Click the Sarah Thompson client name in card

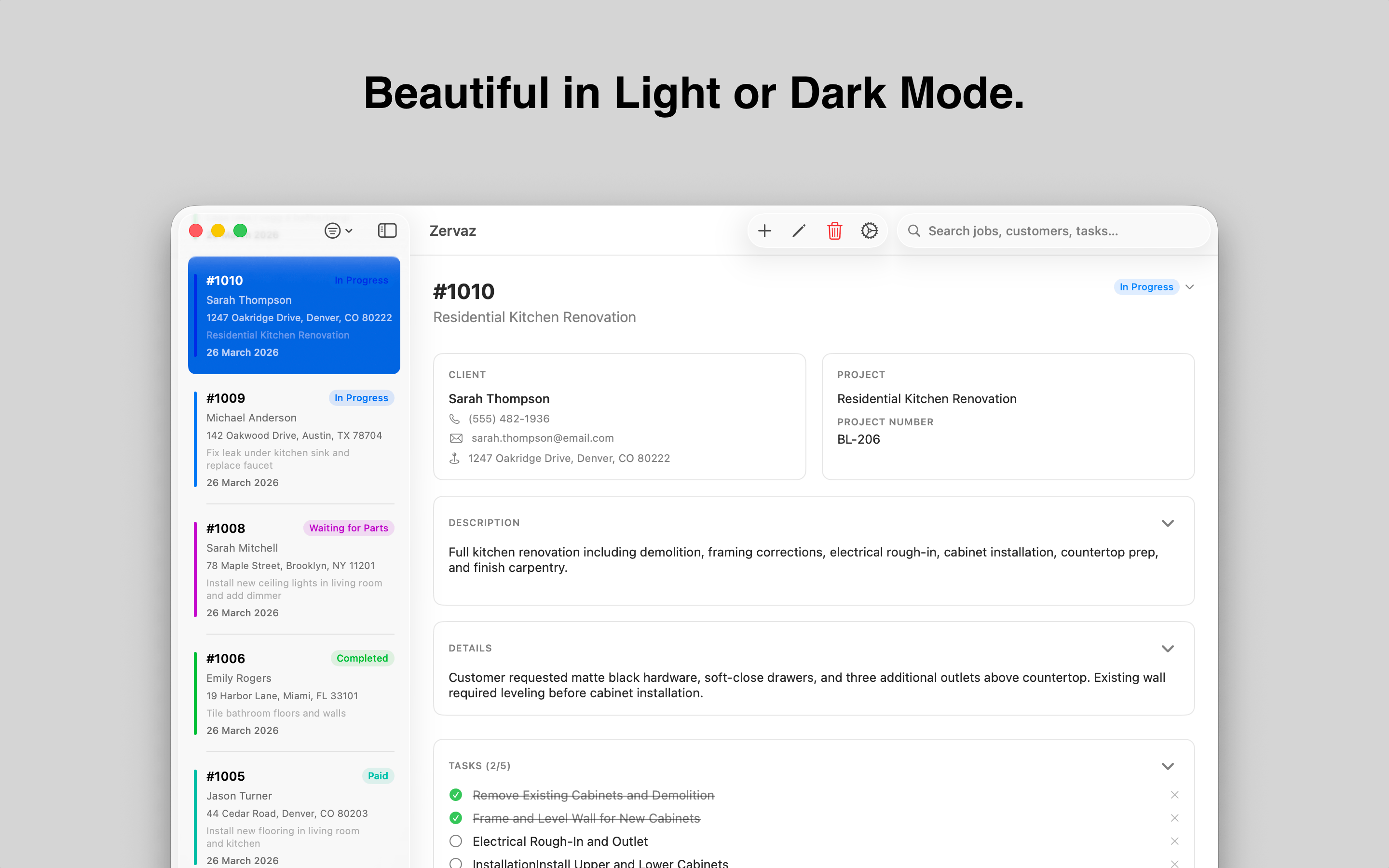(x=499, y=399)
